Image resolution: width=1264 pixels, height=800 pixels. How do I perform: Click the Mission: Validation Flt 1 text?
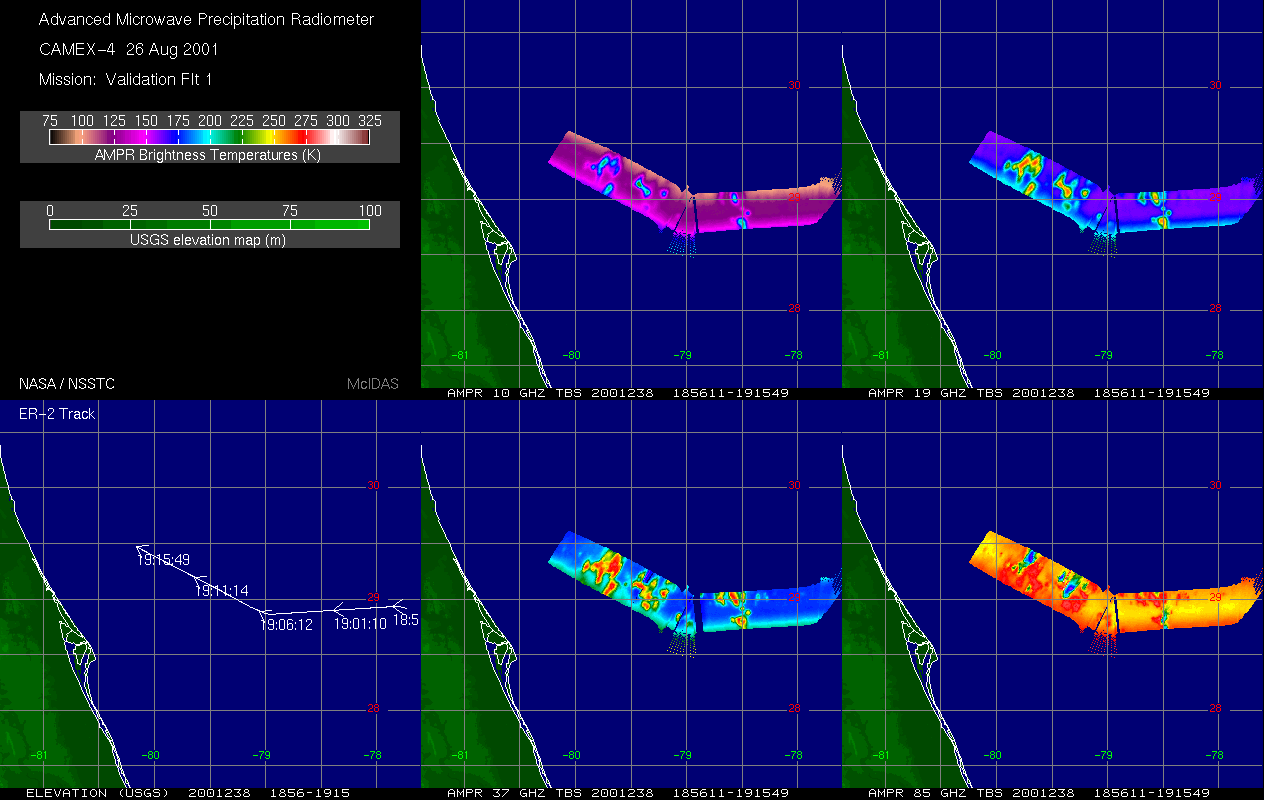(125, 79)
